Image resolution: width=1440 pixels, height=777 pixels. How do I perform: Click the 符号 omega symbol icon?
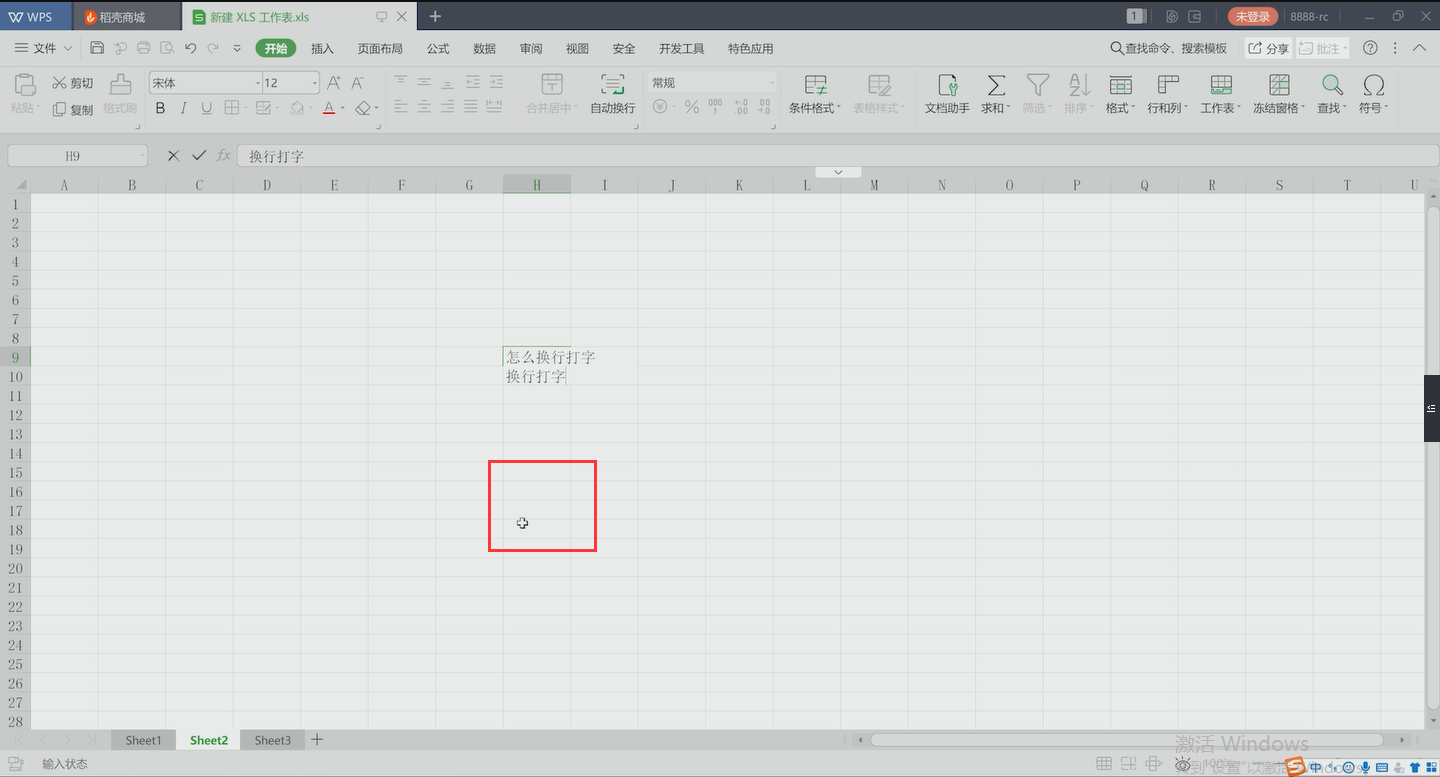pyautogui.click(x=1374, y=86)
